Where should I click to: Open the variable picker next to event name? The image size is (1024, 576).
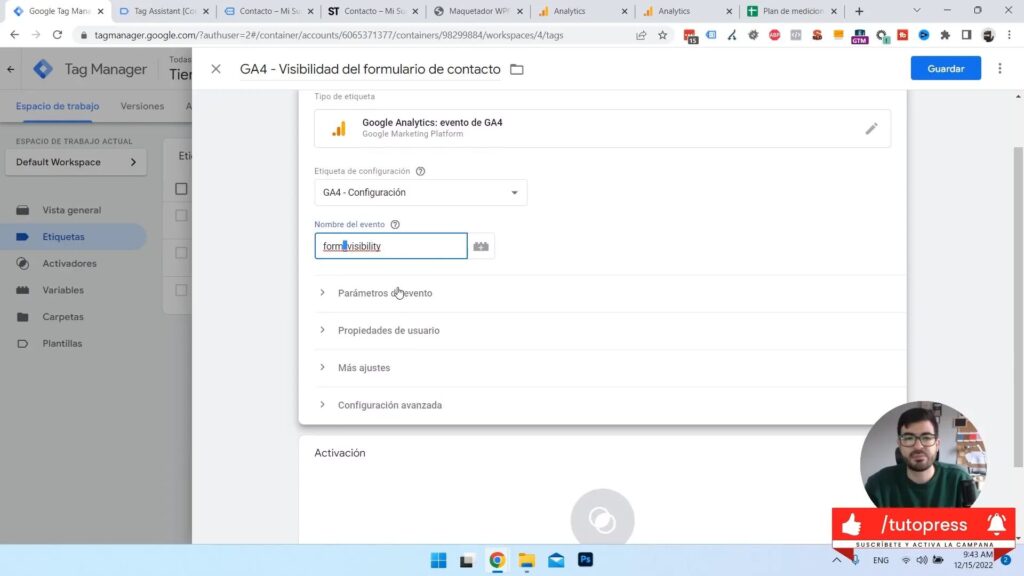[x=481, y=246]
